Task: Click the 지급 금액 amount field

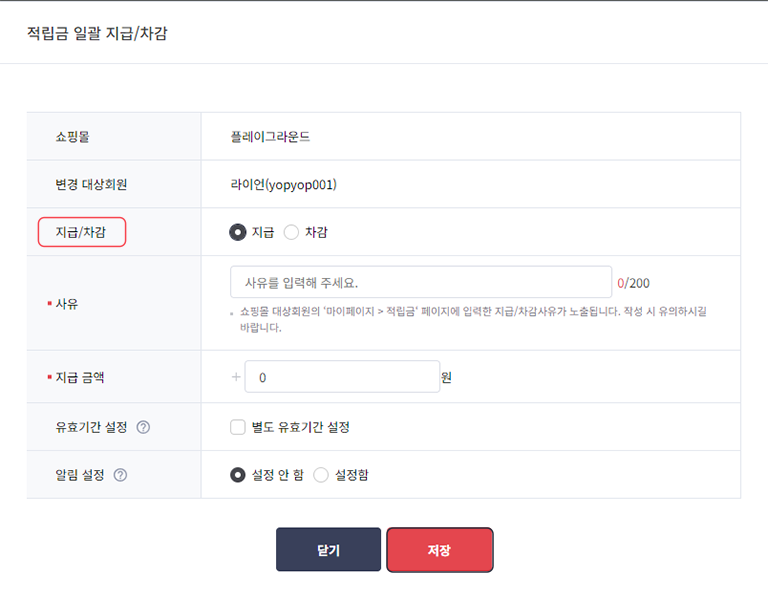Action: [x=342, y=377]
